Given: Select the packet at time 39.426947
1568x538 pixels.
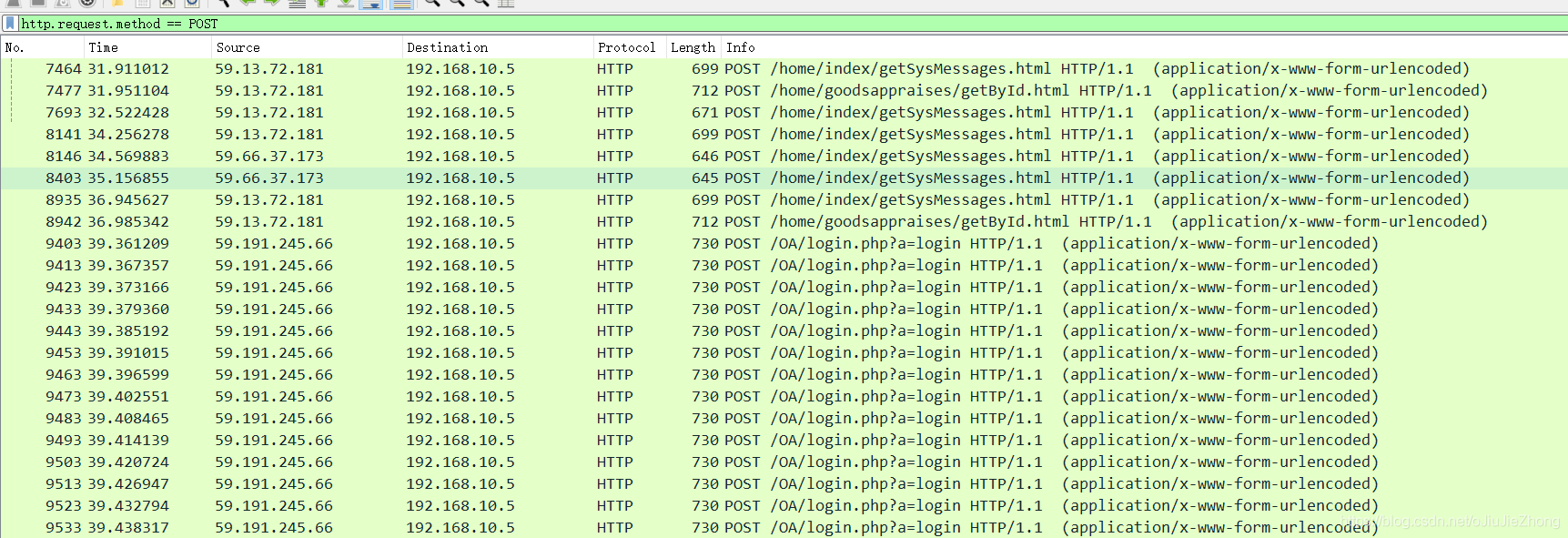Looking at the screenshot, I should click(x=784, y=483).
